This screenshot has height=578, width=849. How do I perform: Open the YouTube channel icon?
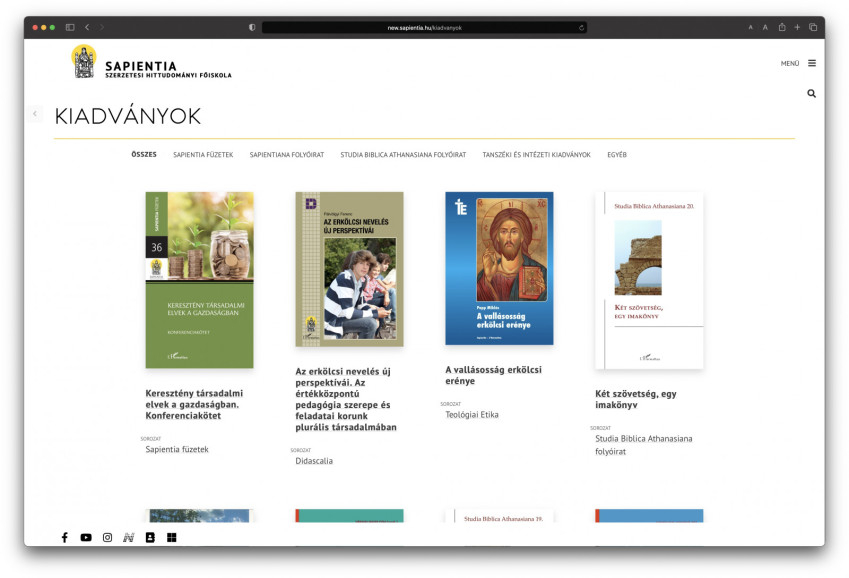coord(86,538)
